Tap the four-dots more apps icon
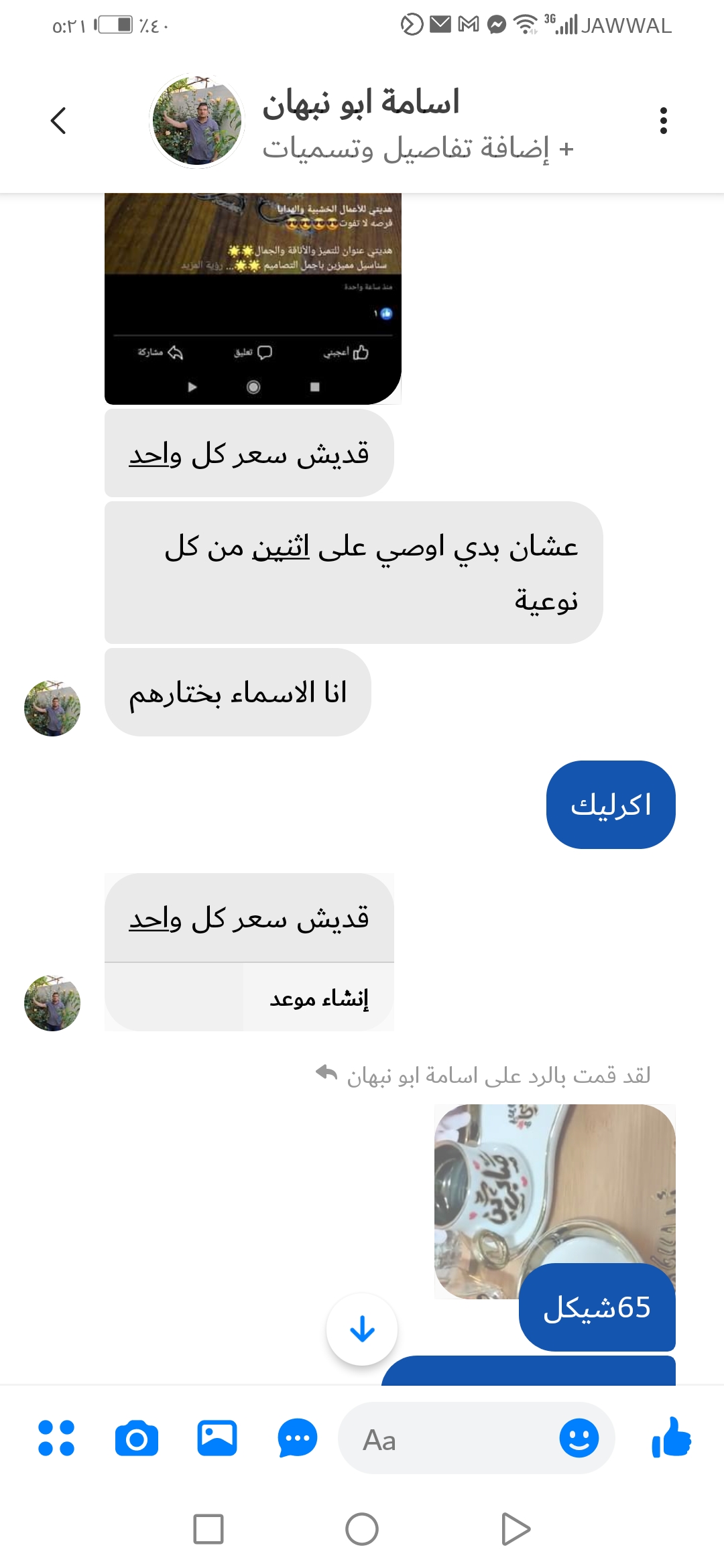 (56, 1438)
